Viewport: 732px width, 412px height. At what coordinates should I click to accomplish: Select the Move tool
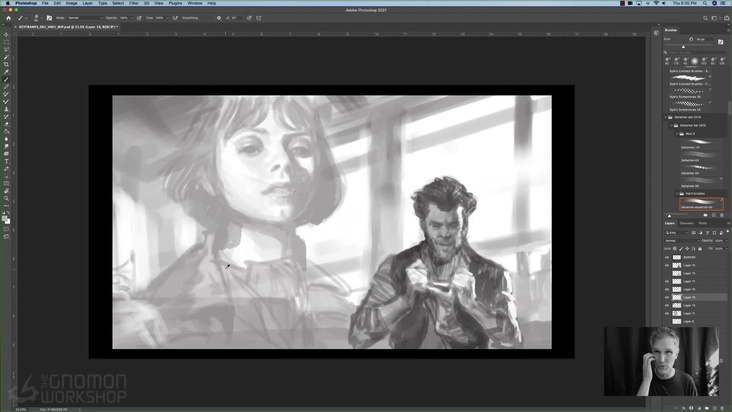(6, 35)
